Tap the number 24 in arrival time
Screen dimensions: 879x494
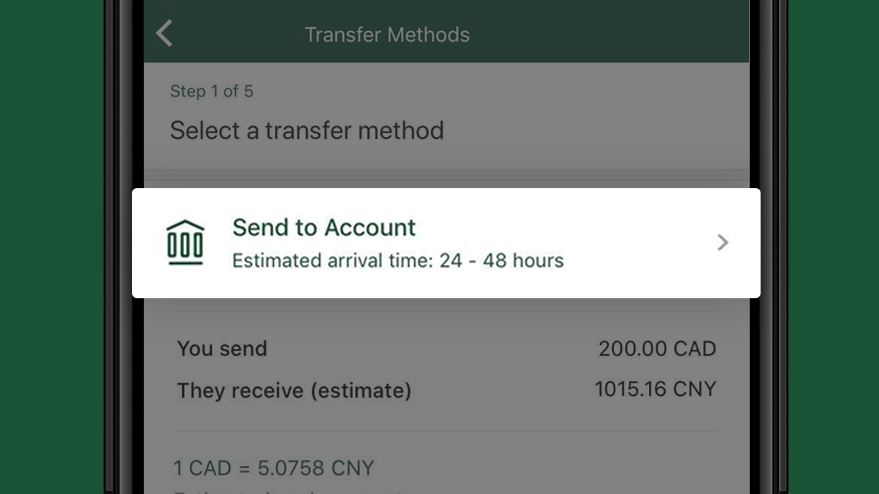(x=450, y=261)
